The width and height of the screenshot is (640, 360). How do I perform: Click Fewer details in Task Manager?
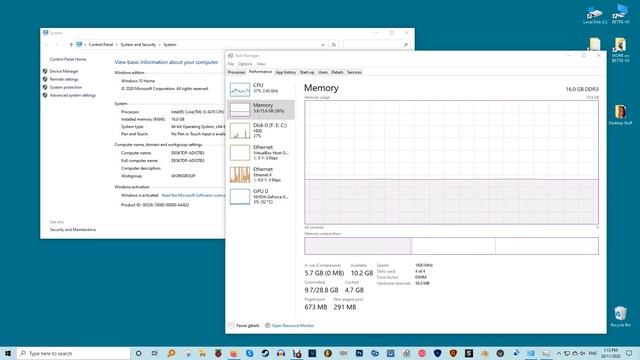[x=248, y=326]
